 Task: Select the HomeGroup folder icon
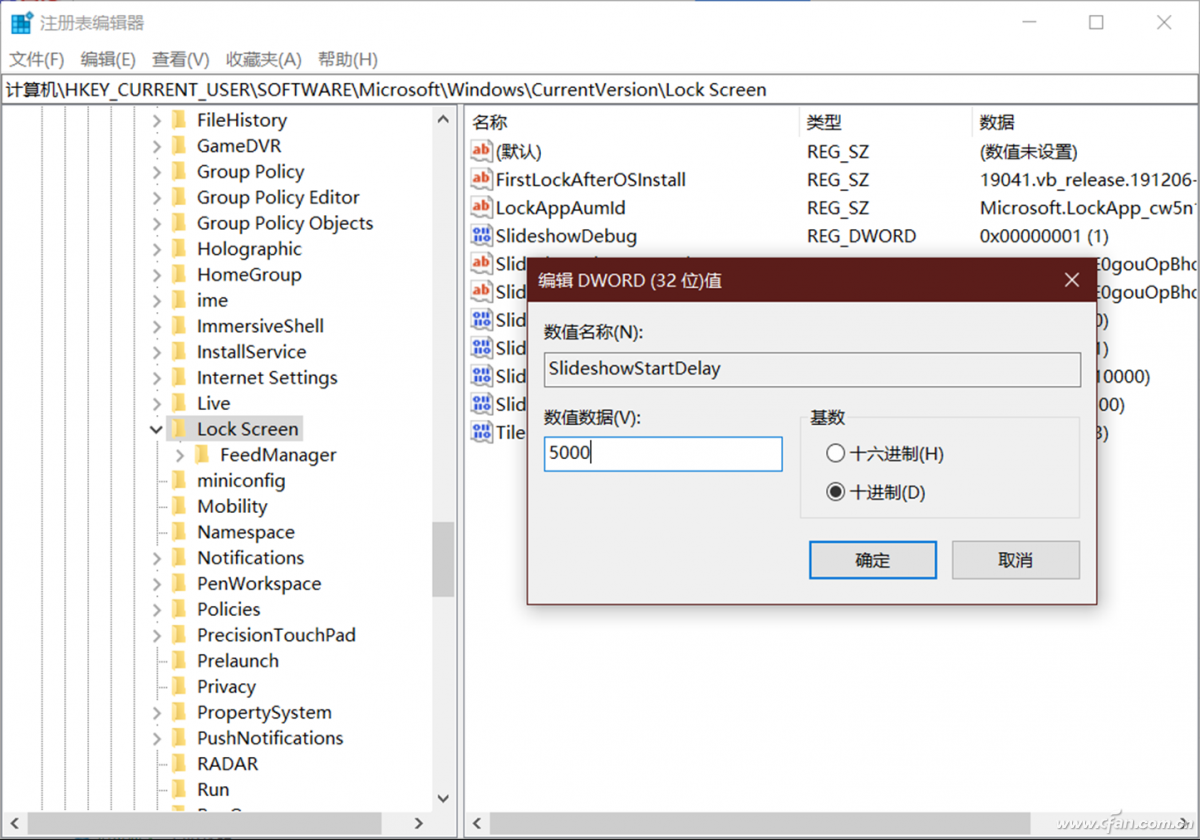pos(179,275)
